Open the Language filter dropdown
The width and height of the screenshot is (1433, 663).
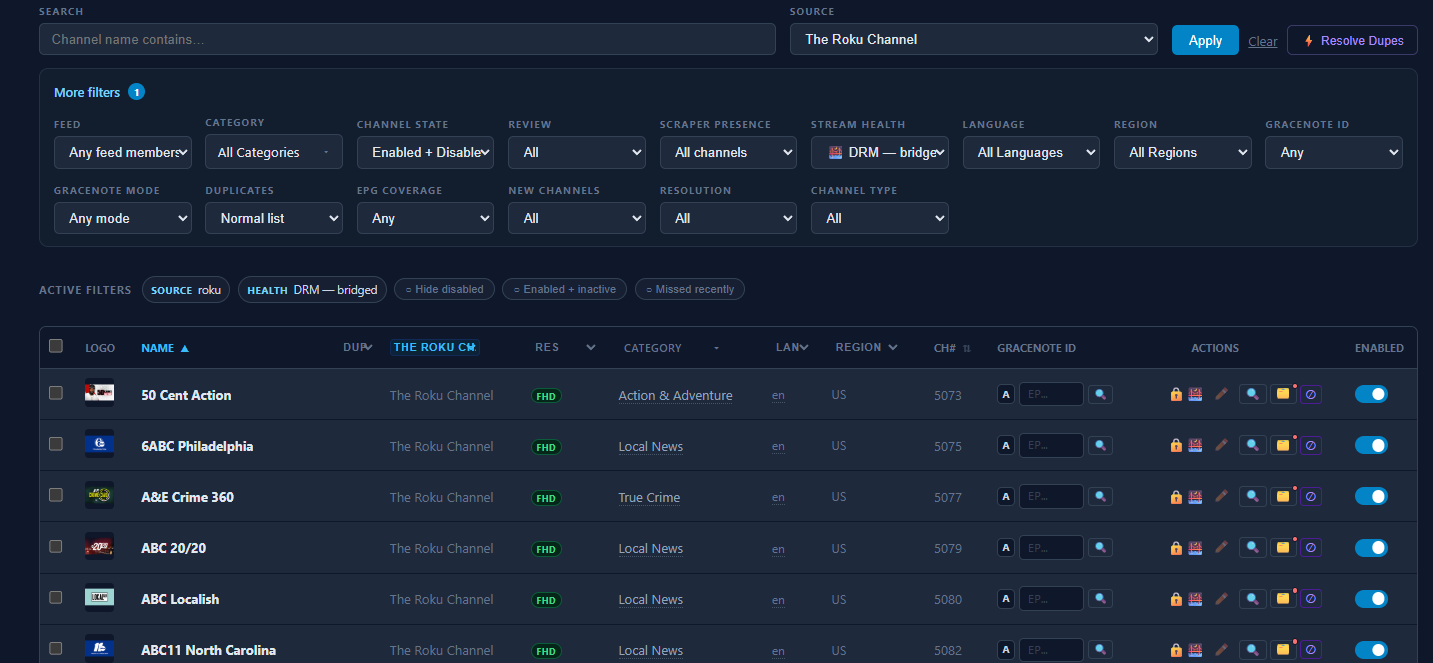point(1031,152)
